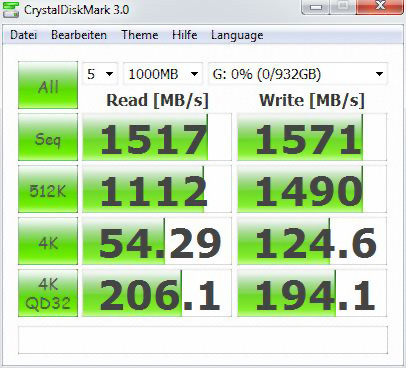Click the Write [MB/s] column header
The width and height of the screenshot is (406, 368).
(312, 100)
